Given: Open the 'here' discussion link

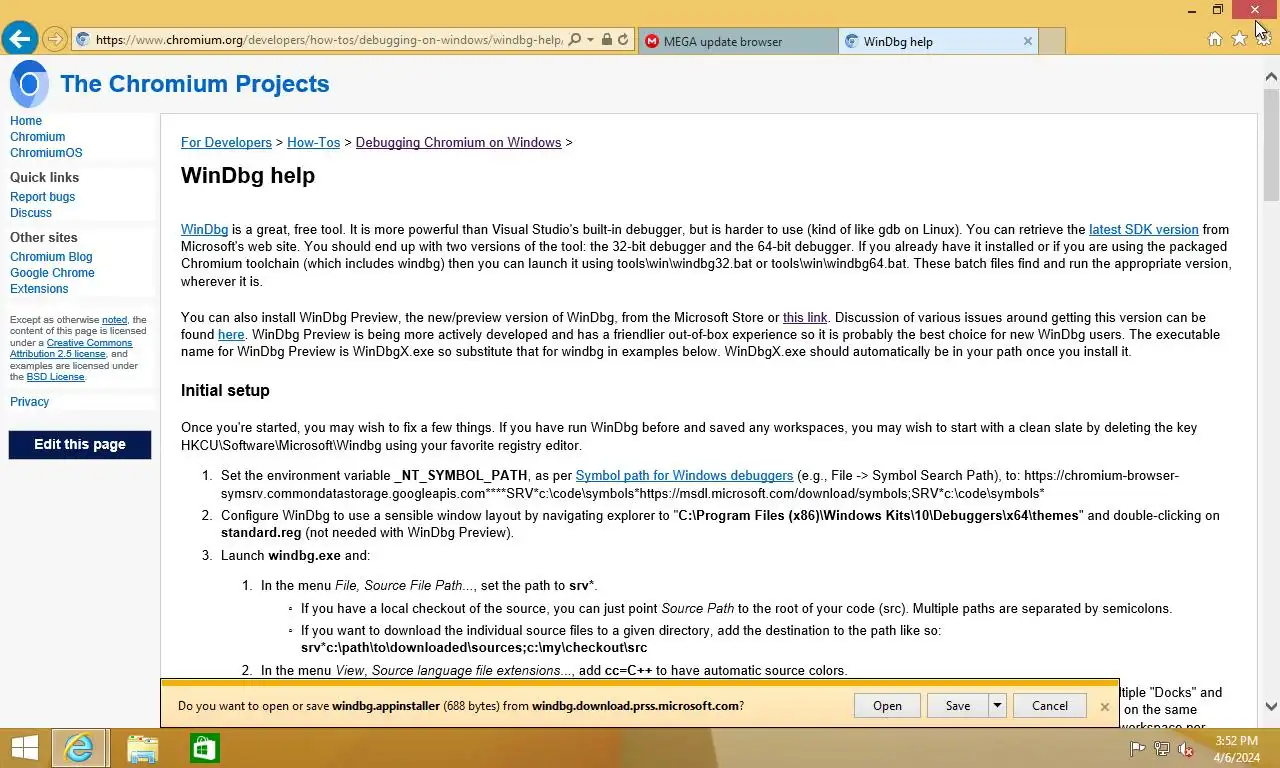Looking at the screenshot, I should point(231,335).
